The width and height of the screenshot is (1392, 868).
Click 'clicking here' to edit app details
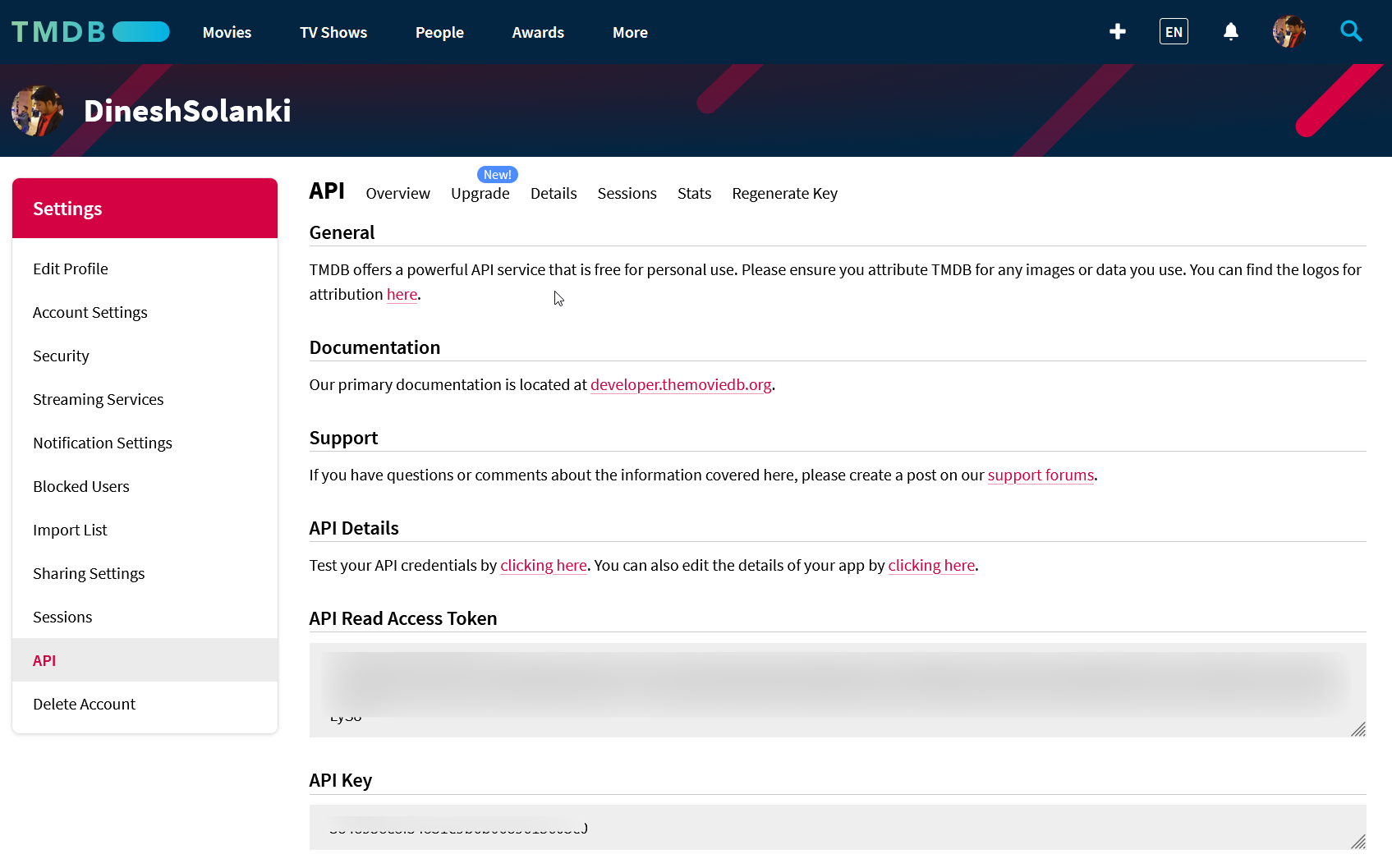(931, 565)
